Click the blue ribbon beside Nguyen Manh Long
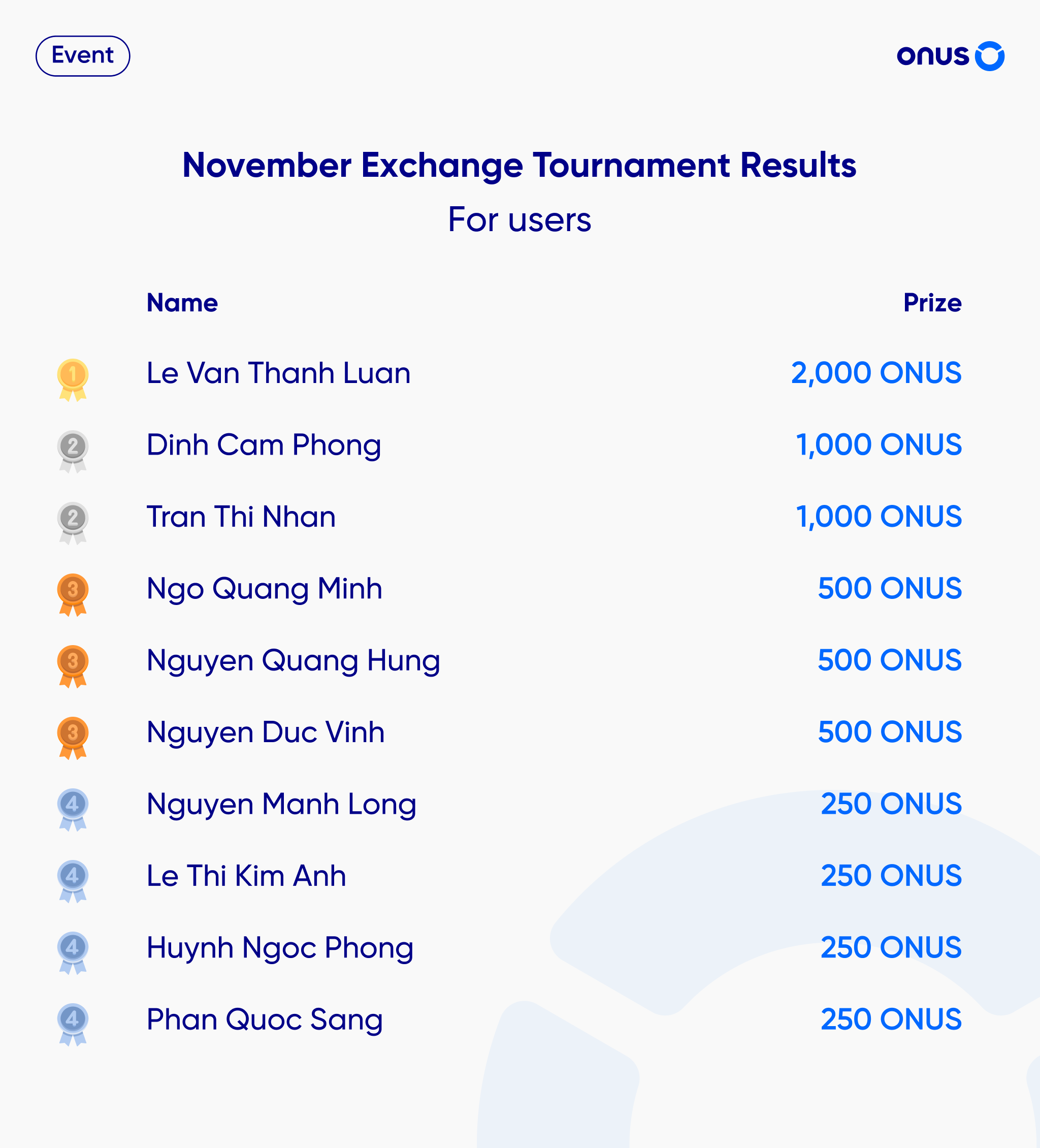The height and width of the screenshot is (1148, 1040). point(73,810)
